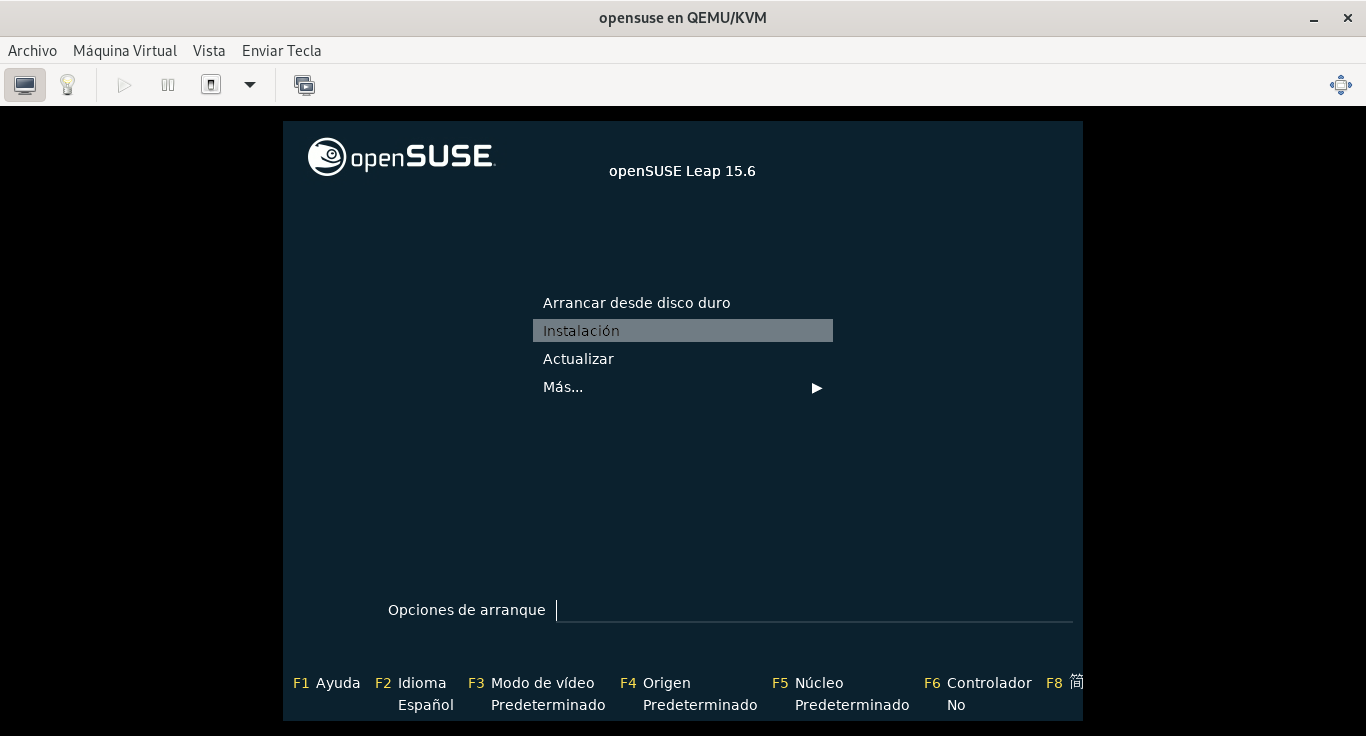
Task: Click F2 Idioma language option
Action: click(x=411, y=683)
